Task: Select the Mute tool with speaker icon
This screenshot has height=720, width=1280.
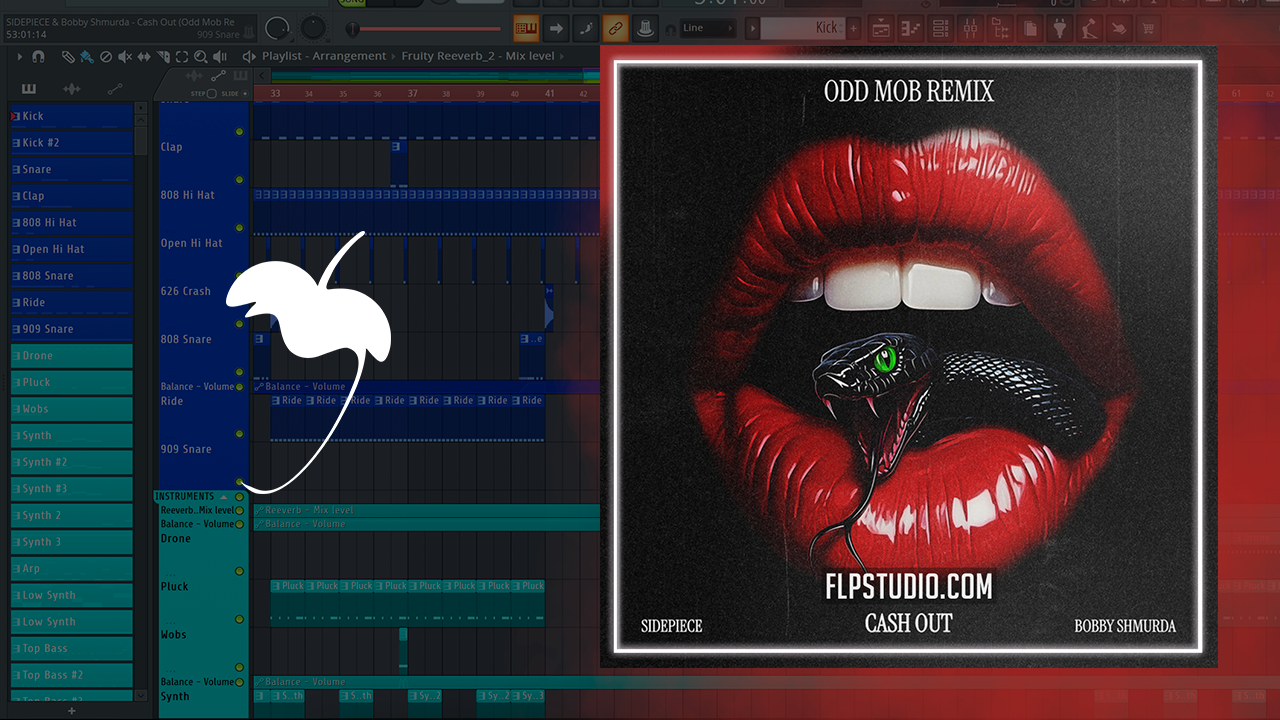Action: pos(124,57)
